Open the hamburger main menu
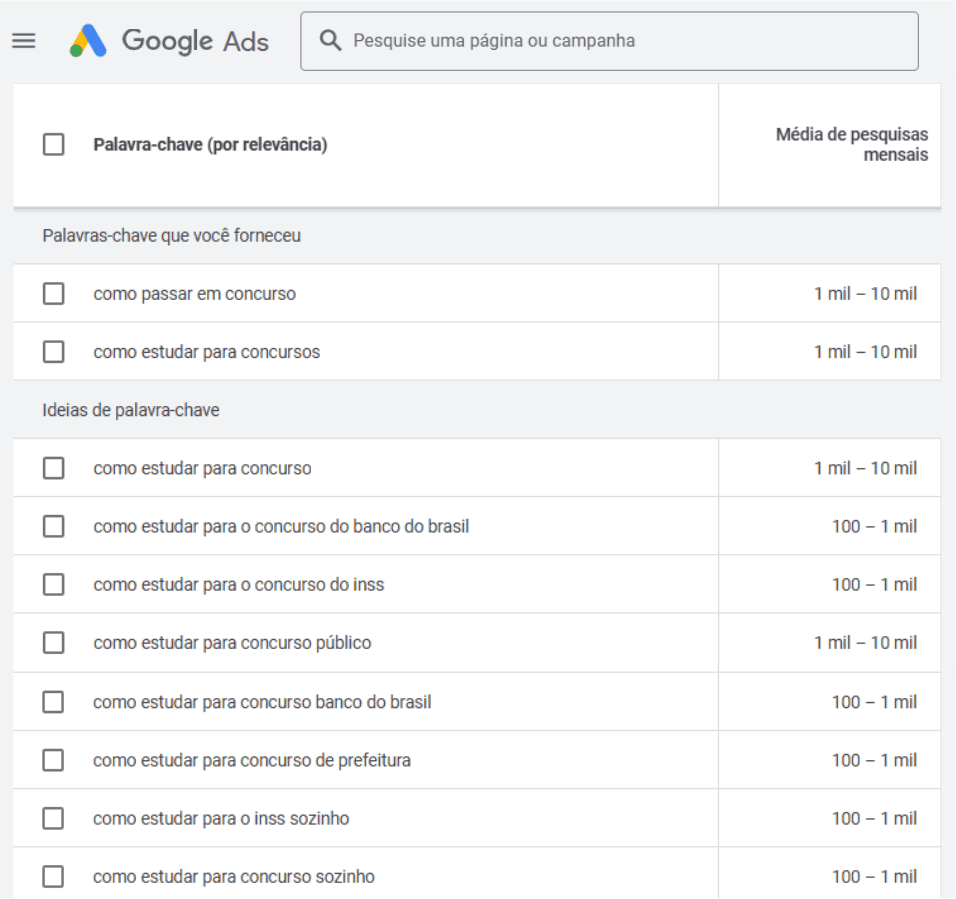Image resolution: width=956 pixels, height=899 pixels. click(x=24, y=41)
